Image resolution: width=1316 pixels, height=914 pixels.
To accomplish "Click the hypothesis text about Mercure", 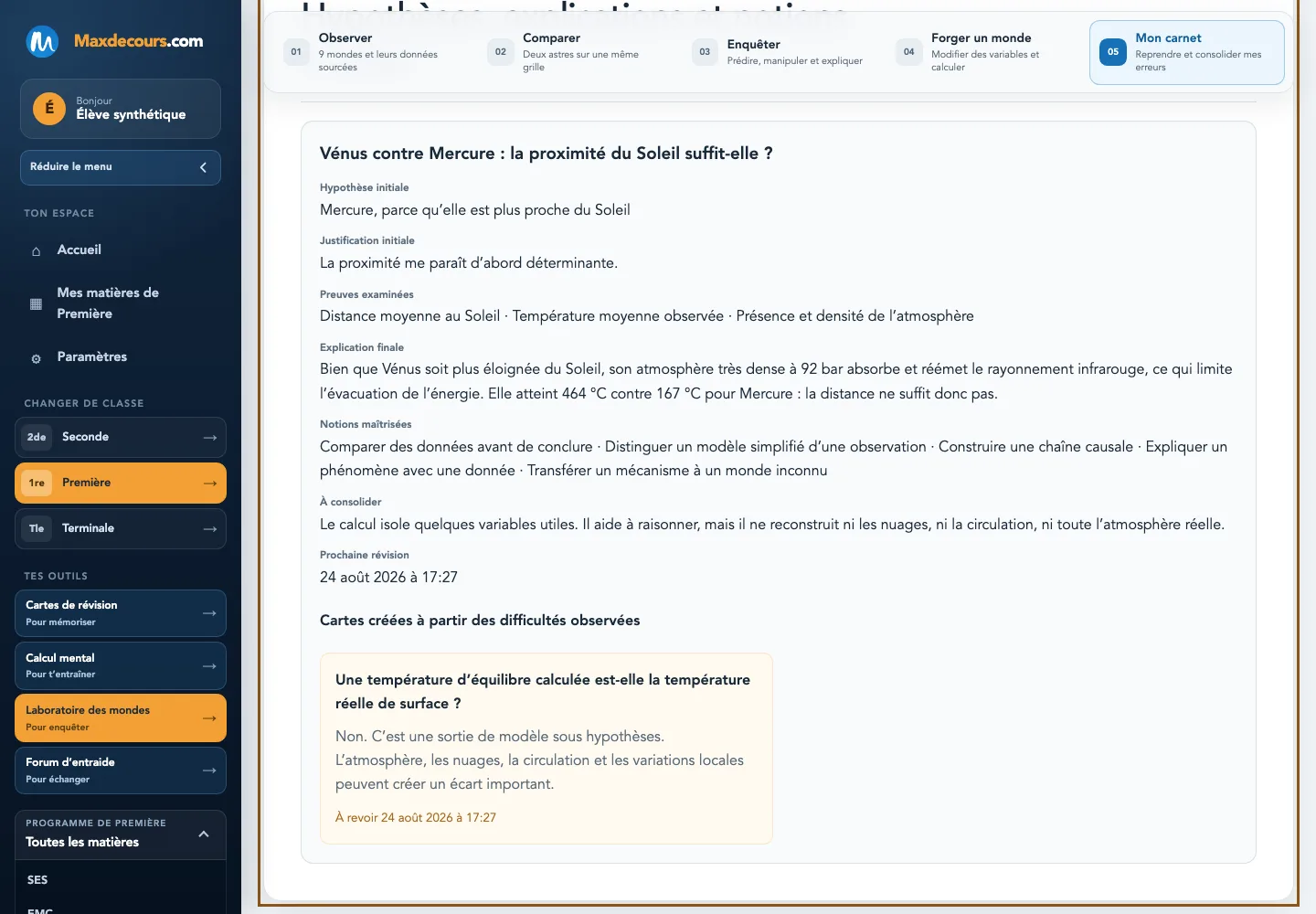I will click(x=475, y=210).
